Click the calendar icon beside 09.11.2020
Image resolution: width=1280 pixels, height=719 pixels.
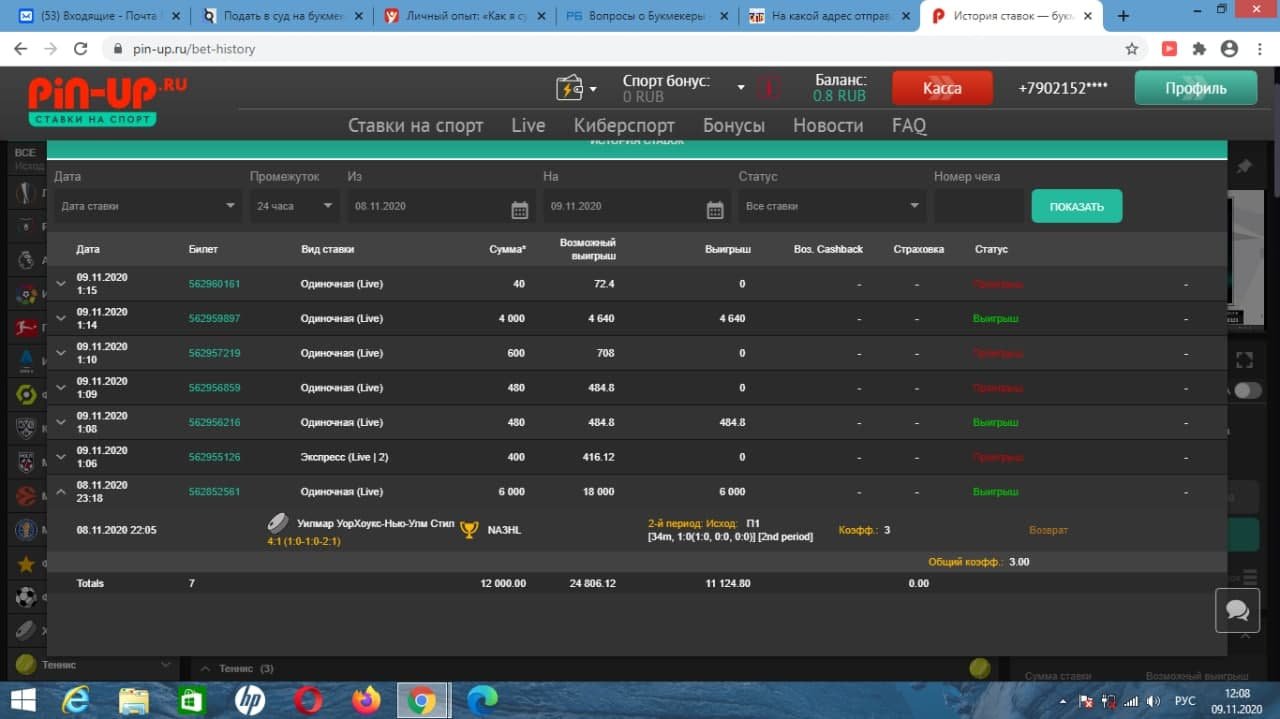714,209
